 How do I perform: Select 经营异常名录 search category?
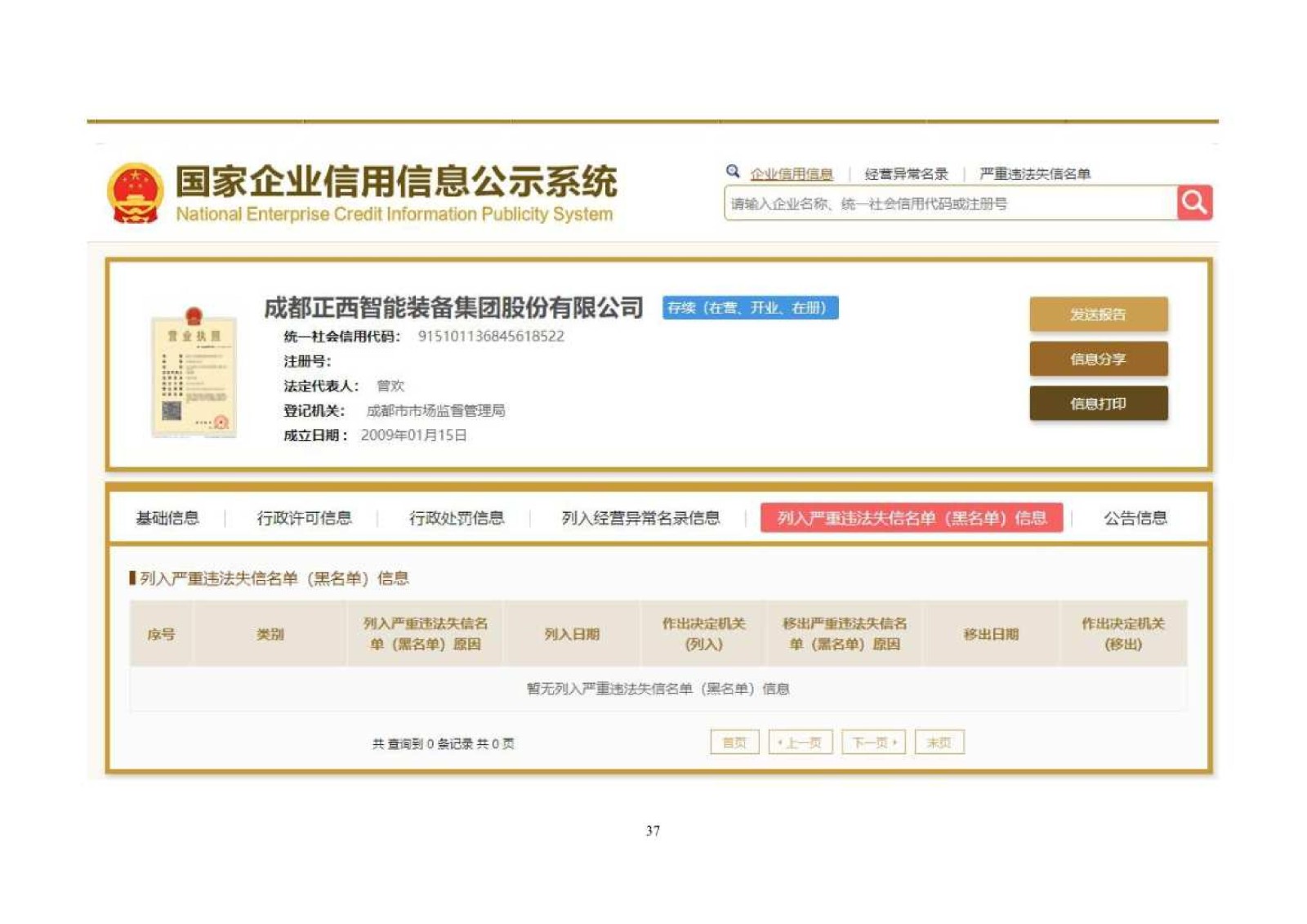(x=906, y=174)
